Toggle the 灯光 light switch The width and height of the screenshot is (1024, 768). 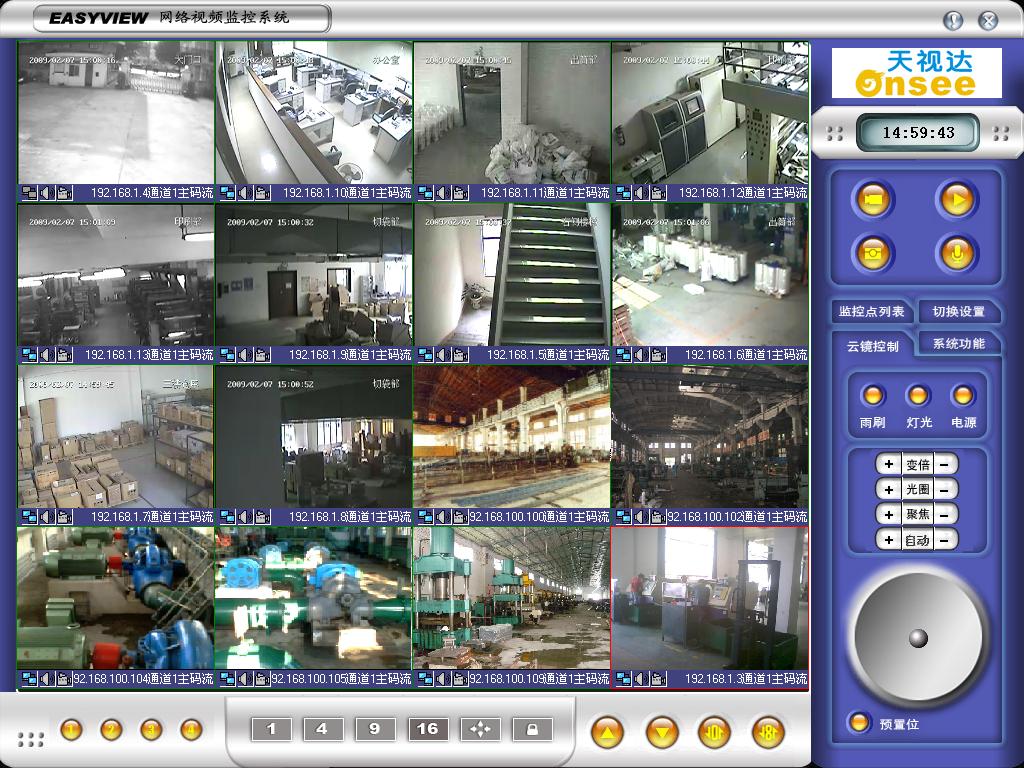coord(918,396)
